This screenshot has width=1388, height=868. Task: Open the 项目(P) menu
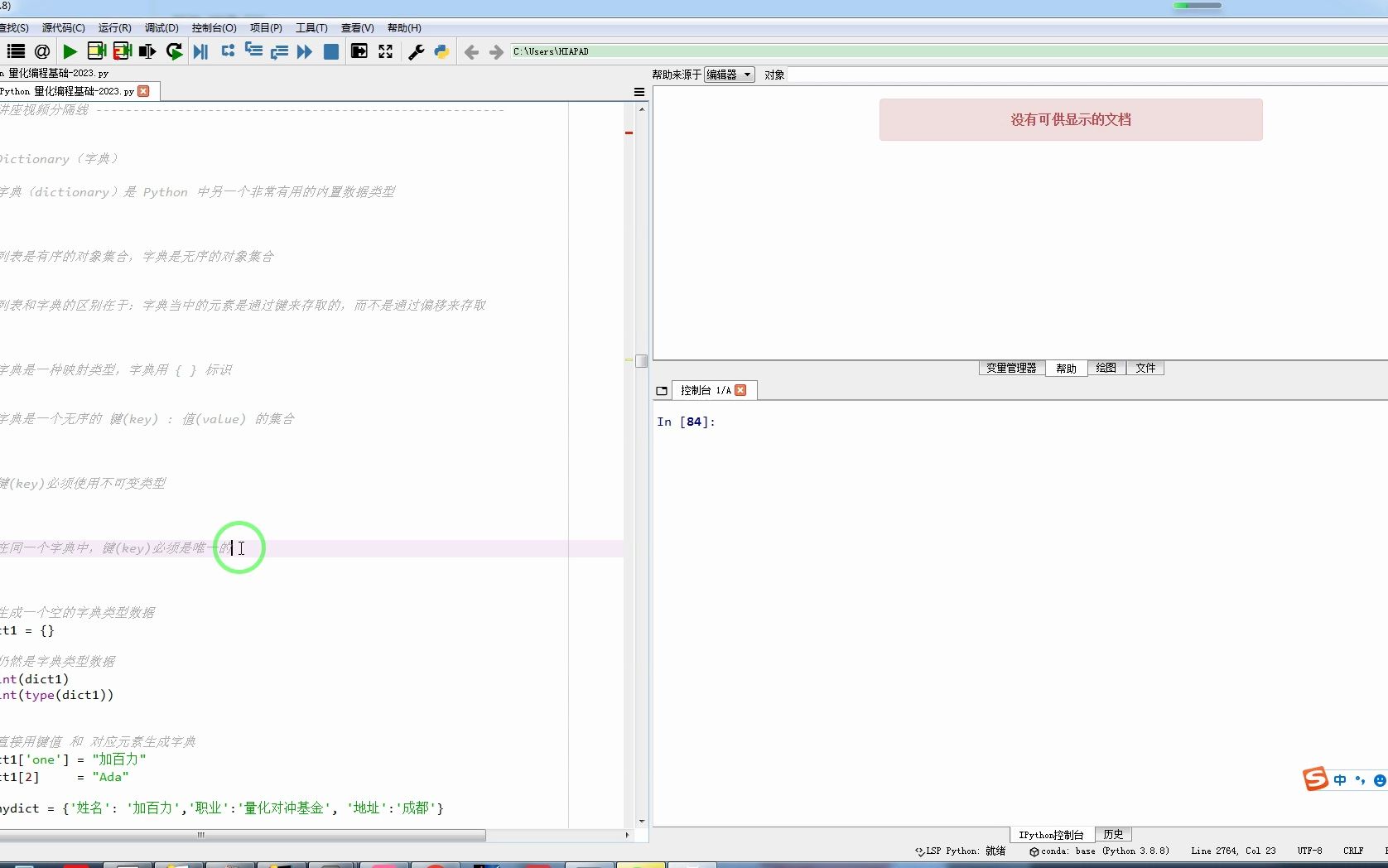coord(266,28)
